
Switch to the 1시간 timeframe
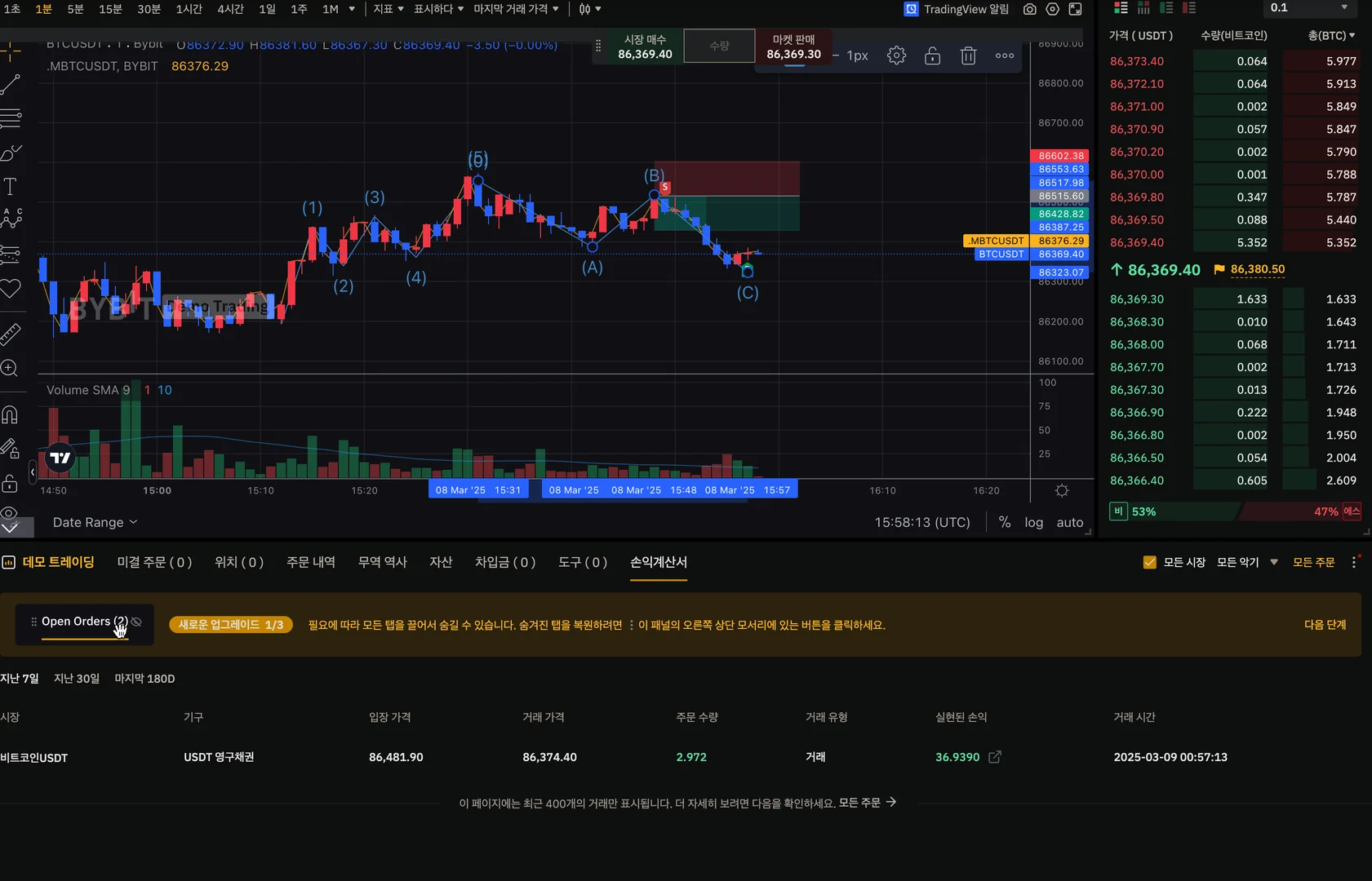[189, 9]
